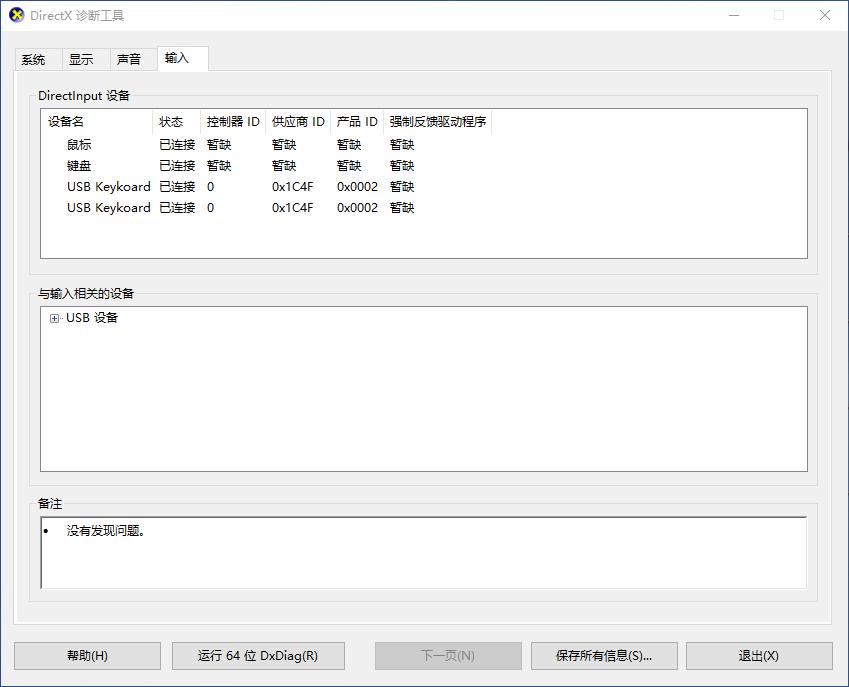The height and width of the screenshot is (687, 849).
Task: Click the 设备名 column header
Action: [x=96, y=122]
